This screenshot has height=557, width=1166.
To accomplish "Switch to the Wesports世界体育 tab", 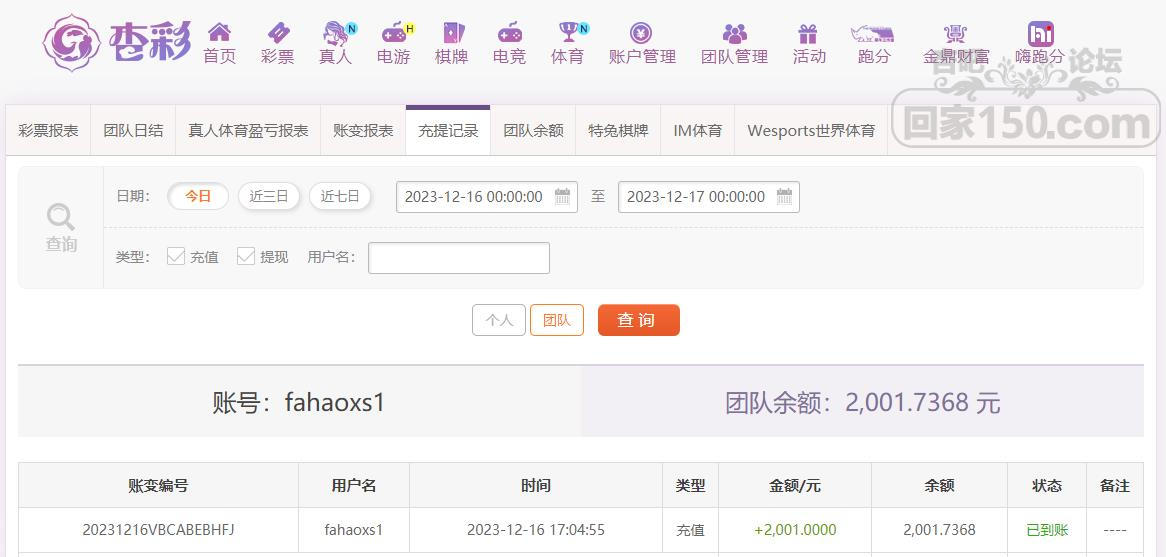I will point(811,131).
